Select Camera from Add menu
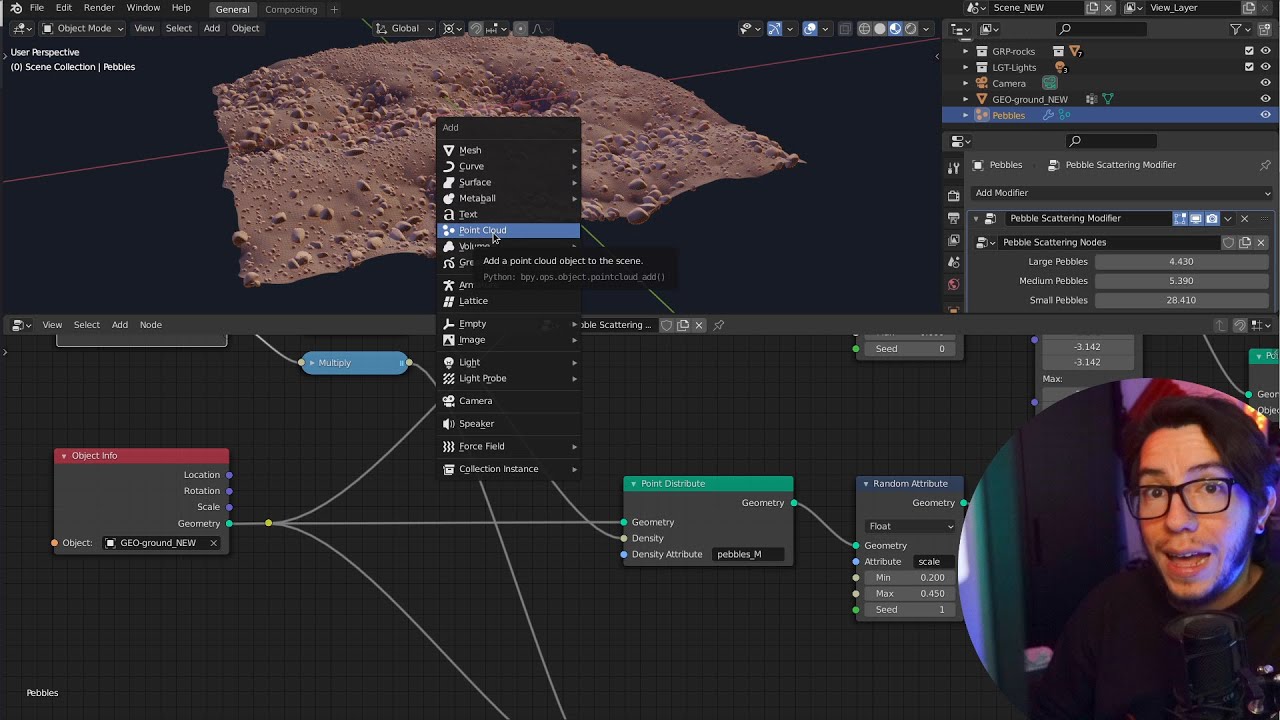Screen dimensions: 1280x720 (509, 401)
